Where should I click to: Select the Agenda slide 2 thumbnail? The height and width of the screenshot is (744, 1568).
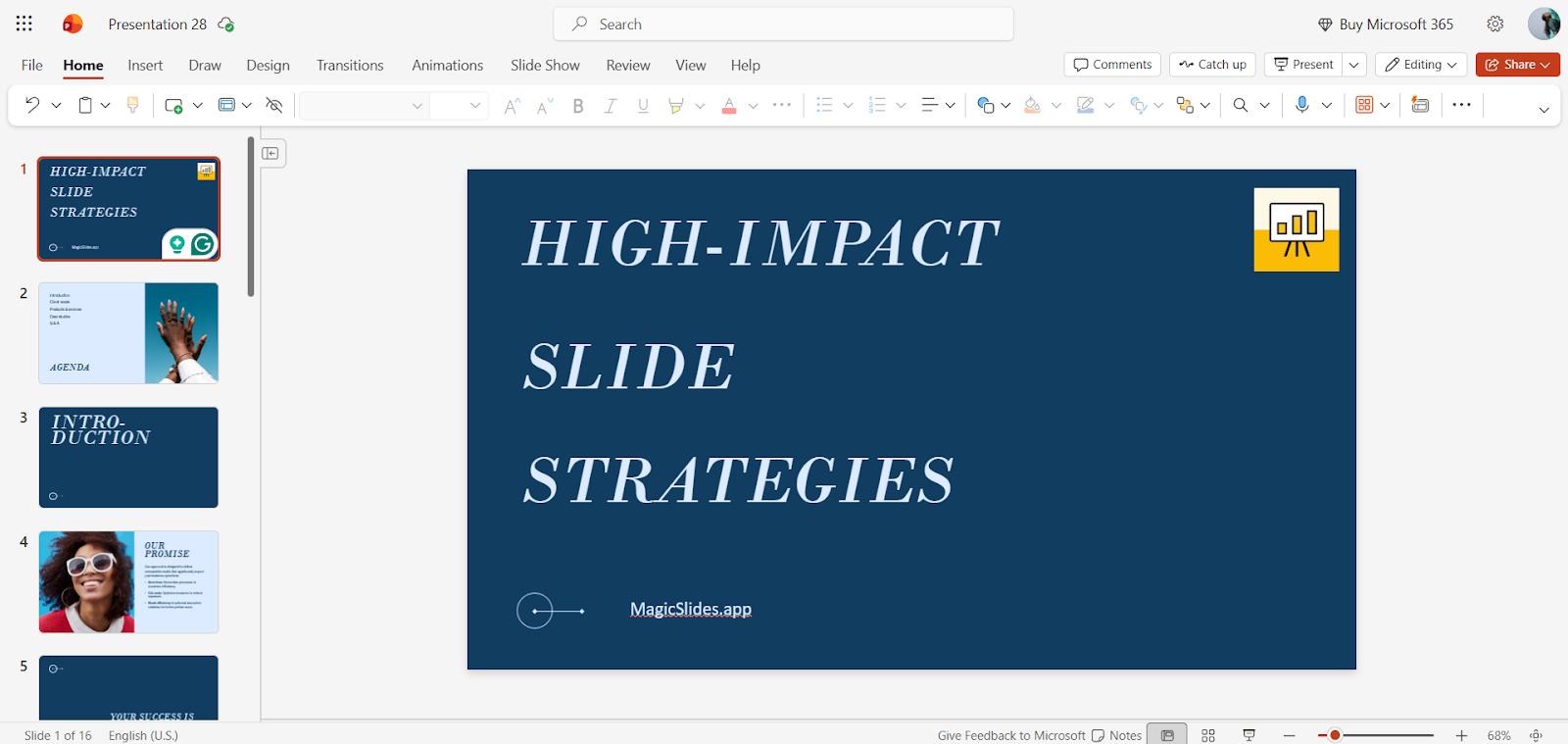coord(128,333)
